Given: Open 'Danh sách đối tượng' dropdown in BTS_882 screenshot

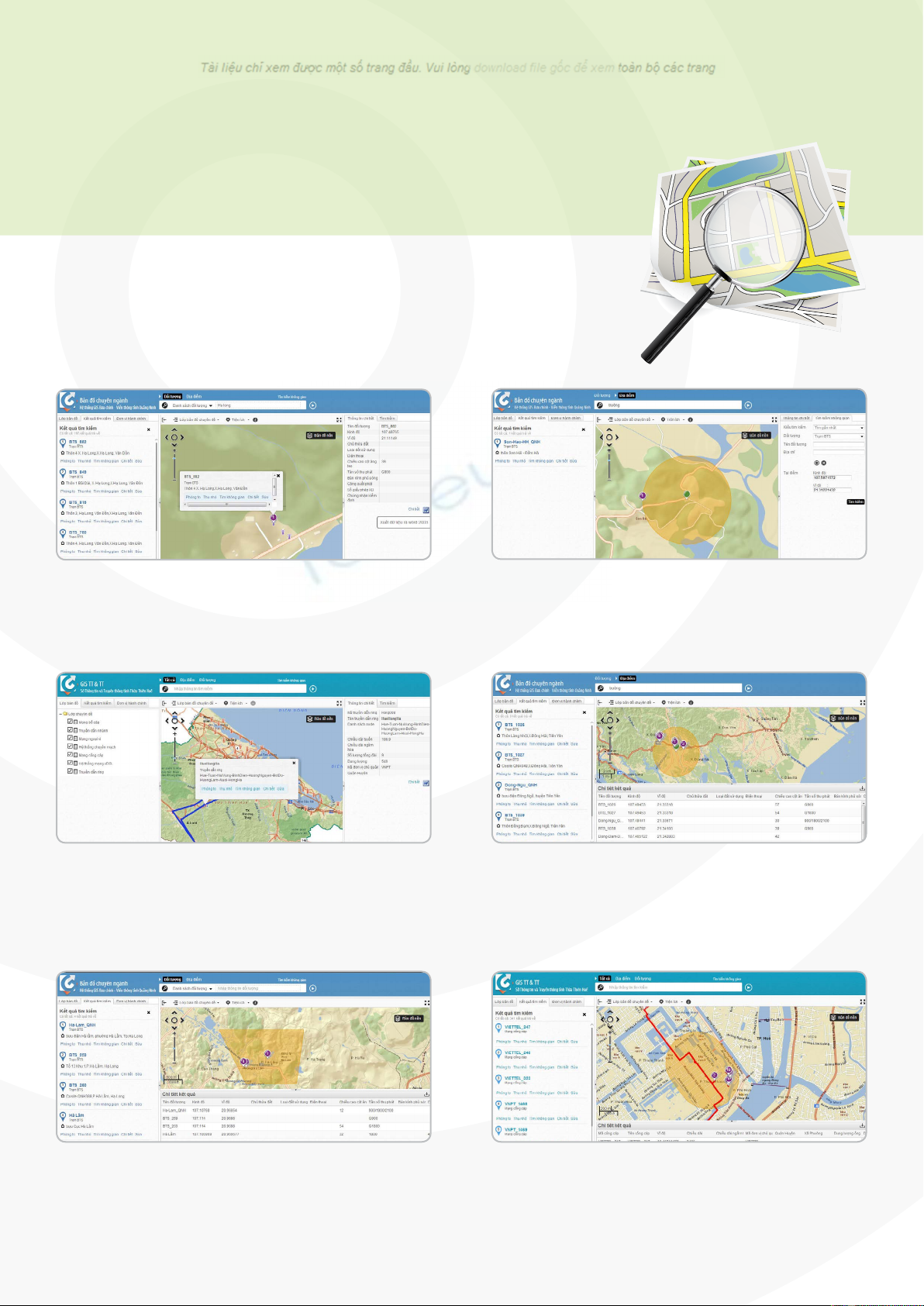Looking at the screenshot, I should click(x=192, y=405).
